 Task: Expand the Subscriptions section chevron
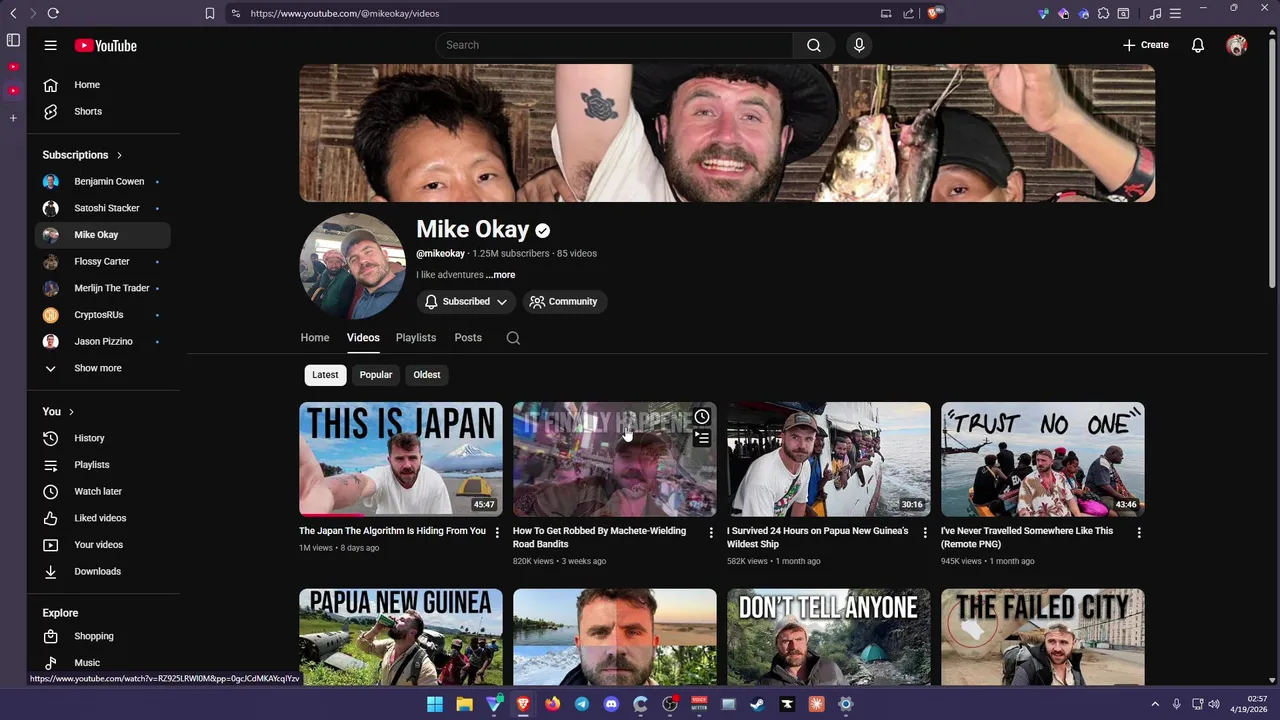119,155
